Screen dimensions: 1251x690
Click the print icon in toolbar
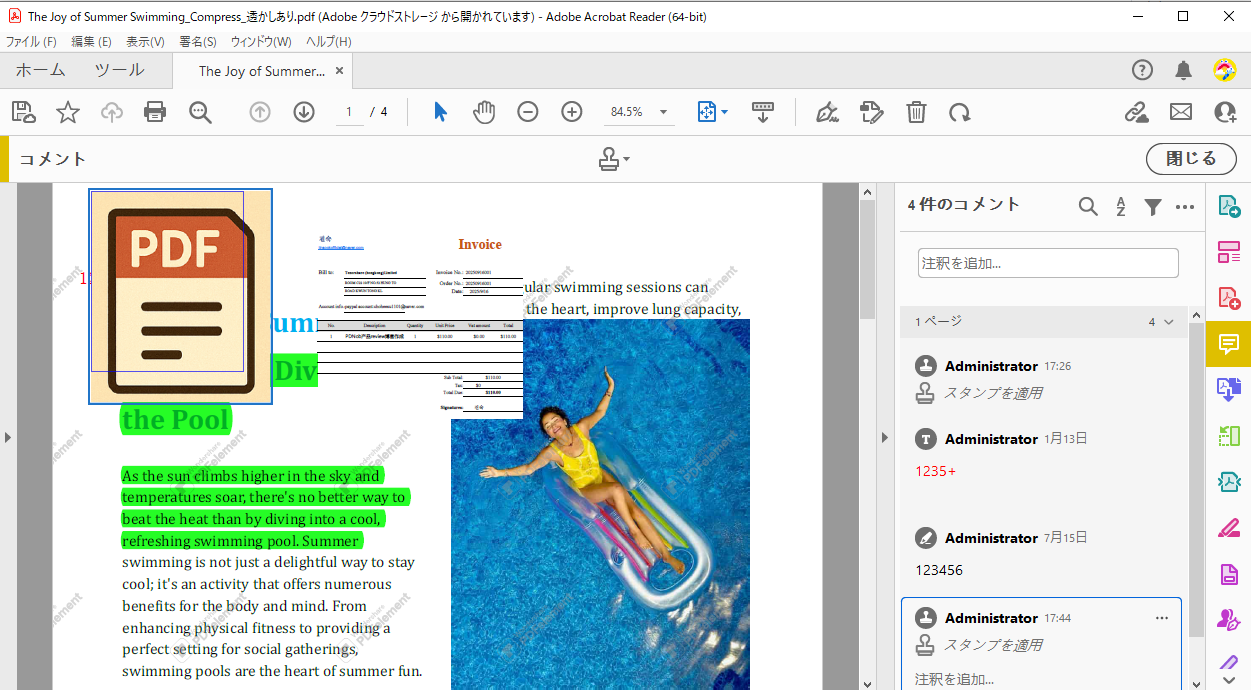155,112
